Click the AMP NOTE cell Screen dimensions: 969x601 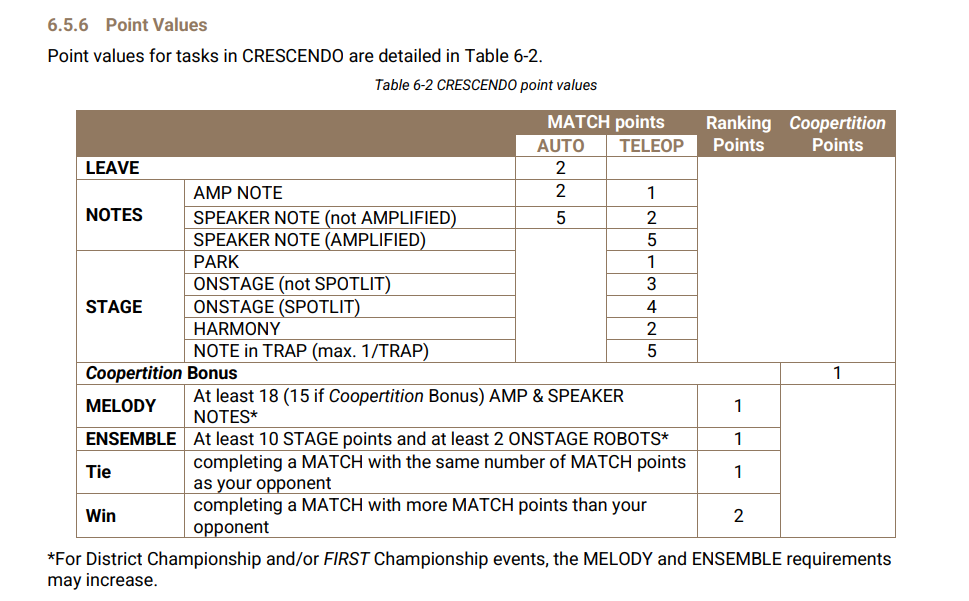click(238, 193)
